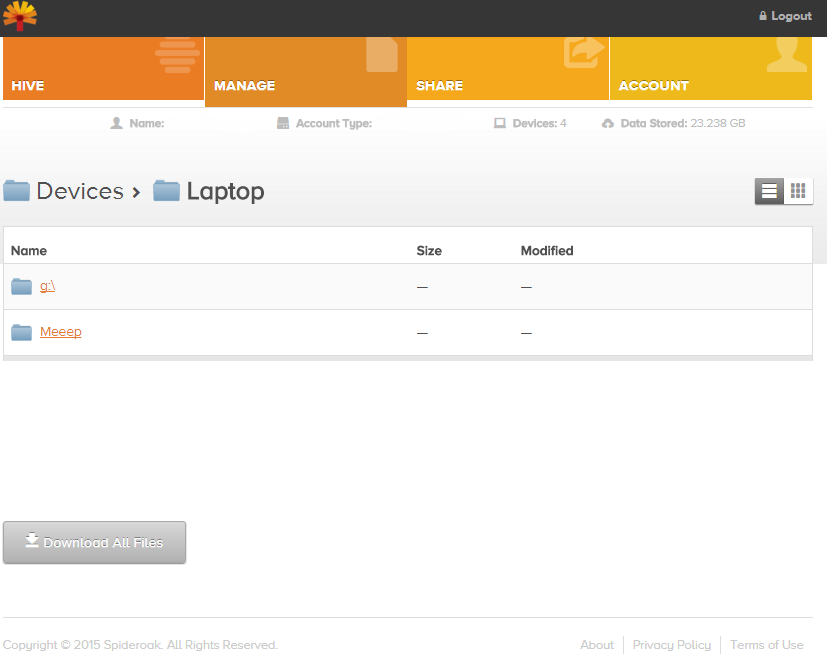The height and width of the screenshot is (669, 827).
Task: Switch to the MANAGE tab
Action: (x=306, y=72)
